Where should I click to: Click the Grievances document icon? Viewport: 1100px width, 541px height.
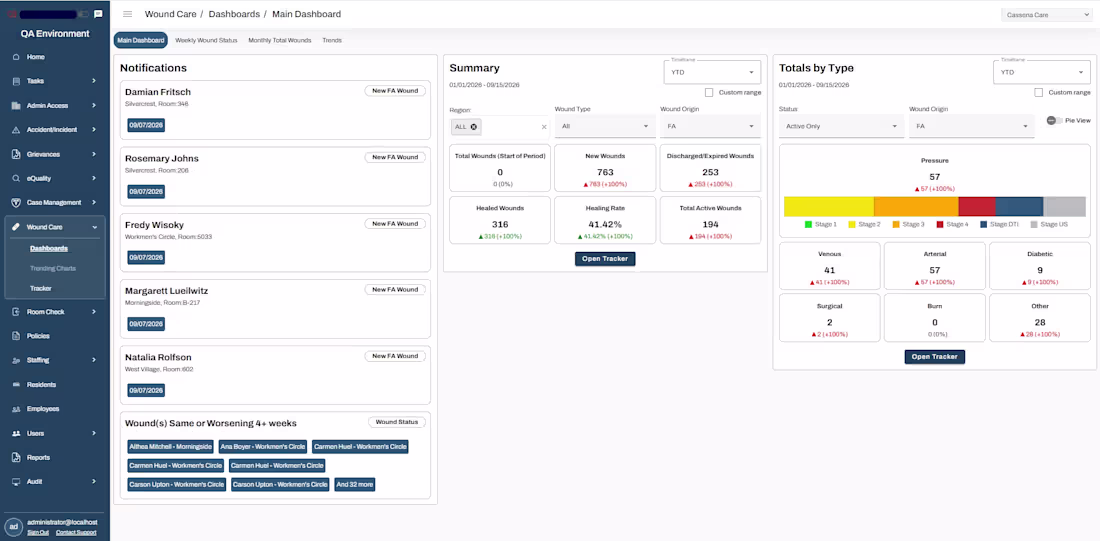click(16, 154)
